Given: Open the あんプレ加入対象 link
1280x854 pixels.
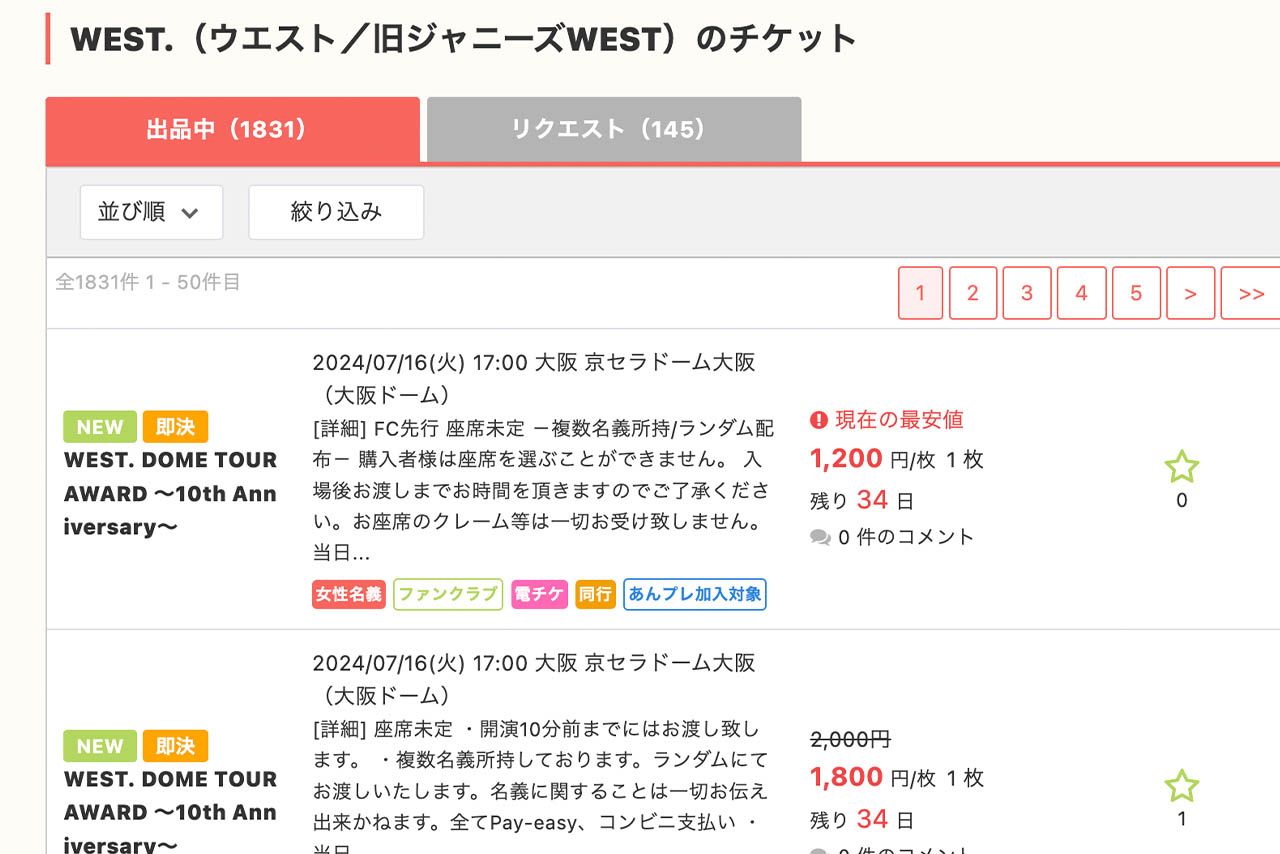Looking at the screenshot, I should 695,594.
